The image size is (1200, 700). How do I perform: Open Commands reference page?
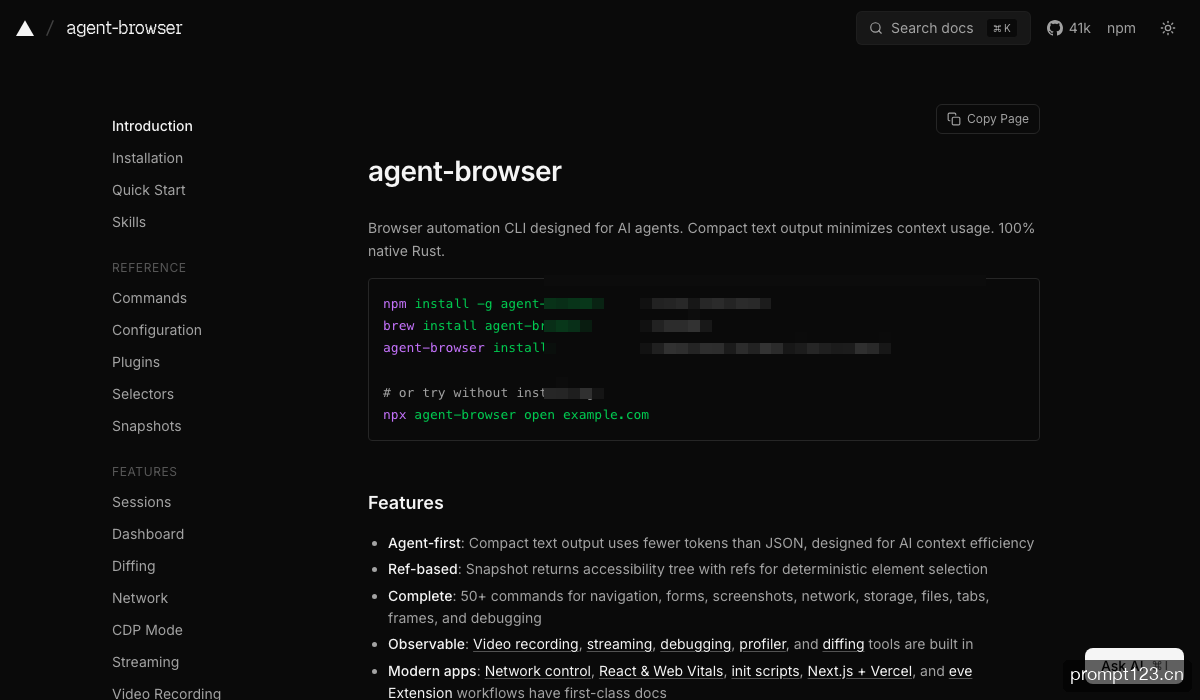149,298
